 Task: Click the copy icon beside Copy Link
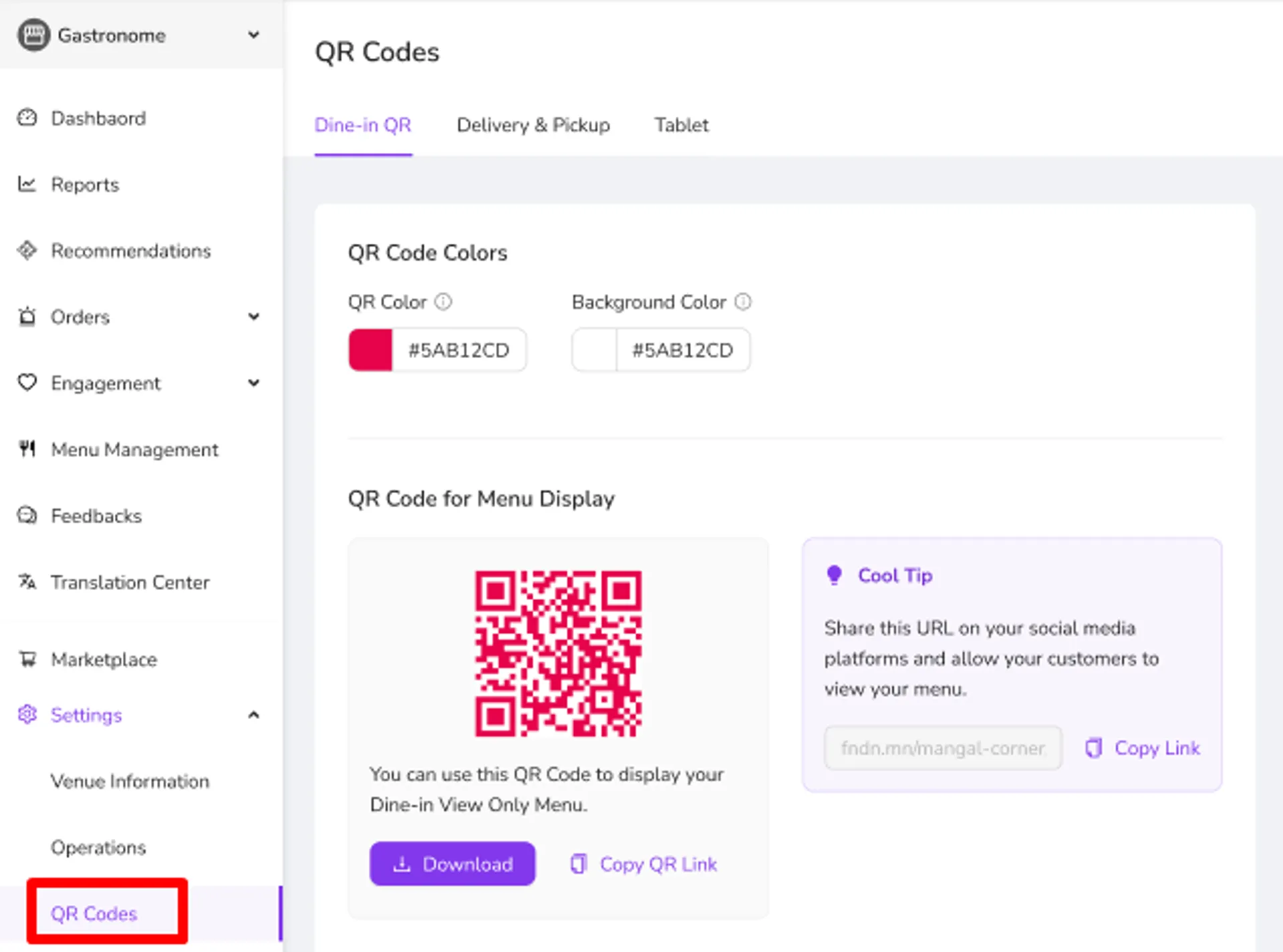[x=1093, y=748]
